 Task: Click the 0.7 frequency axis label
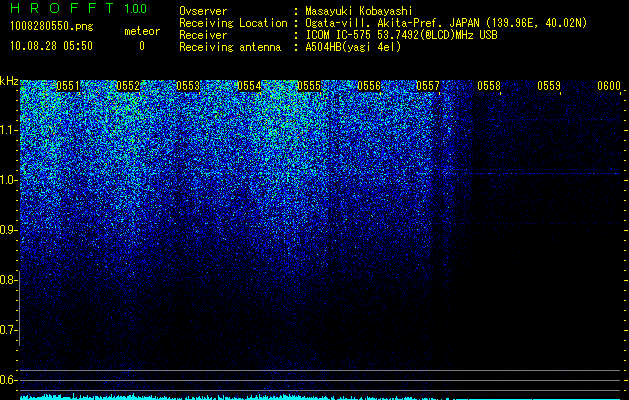8,330
